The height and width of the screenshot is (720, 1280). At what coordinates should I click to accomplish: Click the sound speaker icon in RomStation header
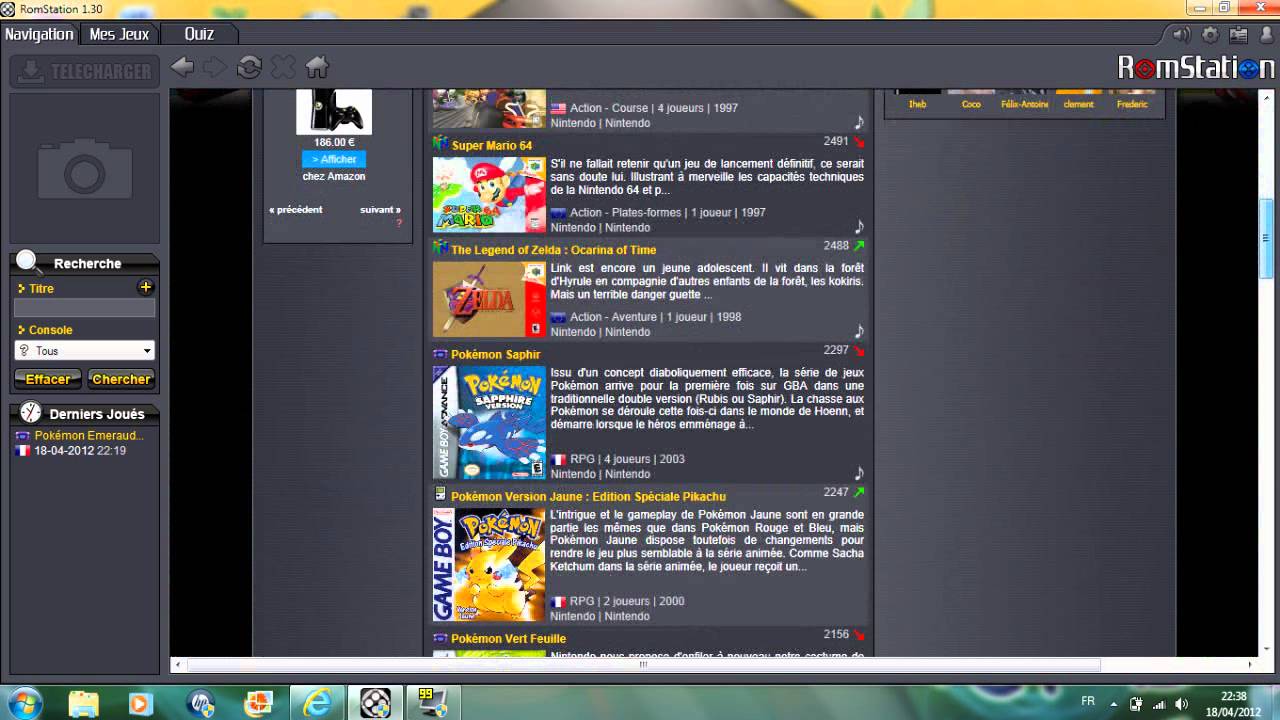click(x=1181, y=34)
